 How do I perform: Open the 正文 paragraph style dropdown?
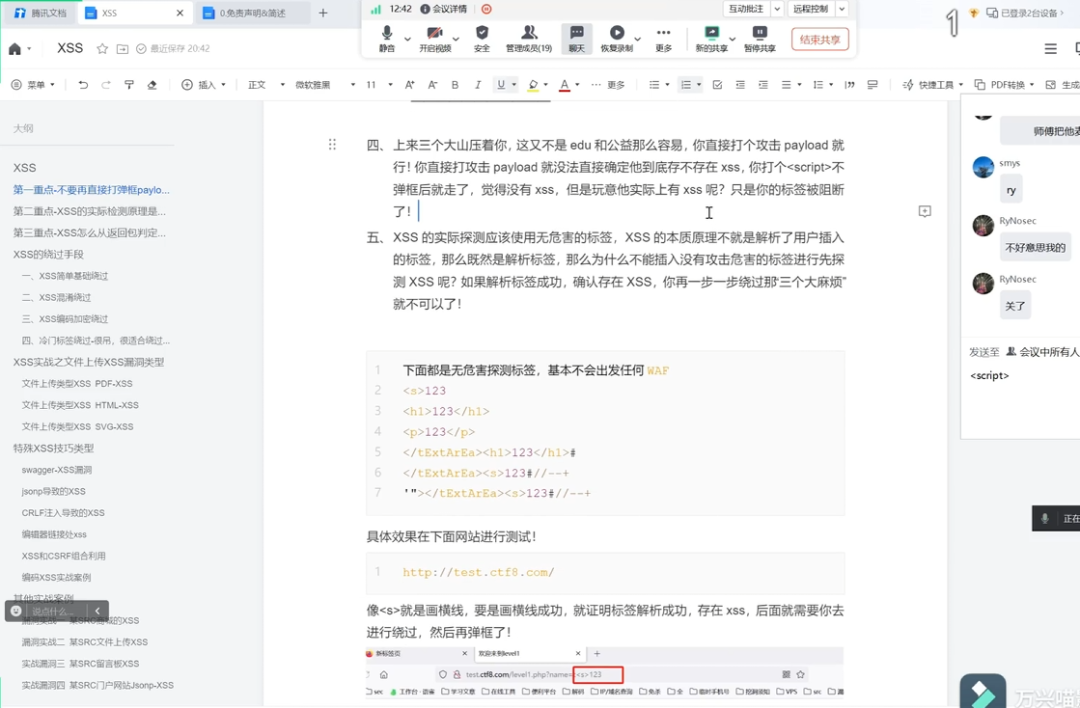[x=266, y=85]
